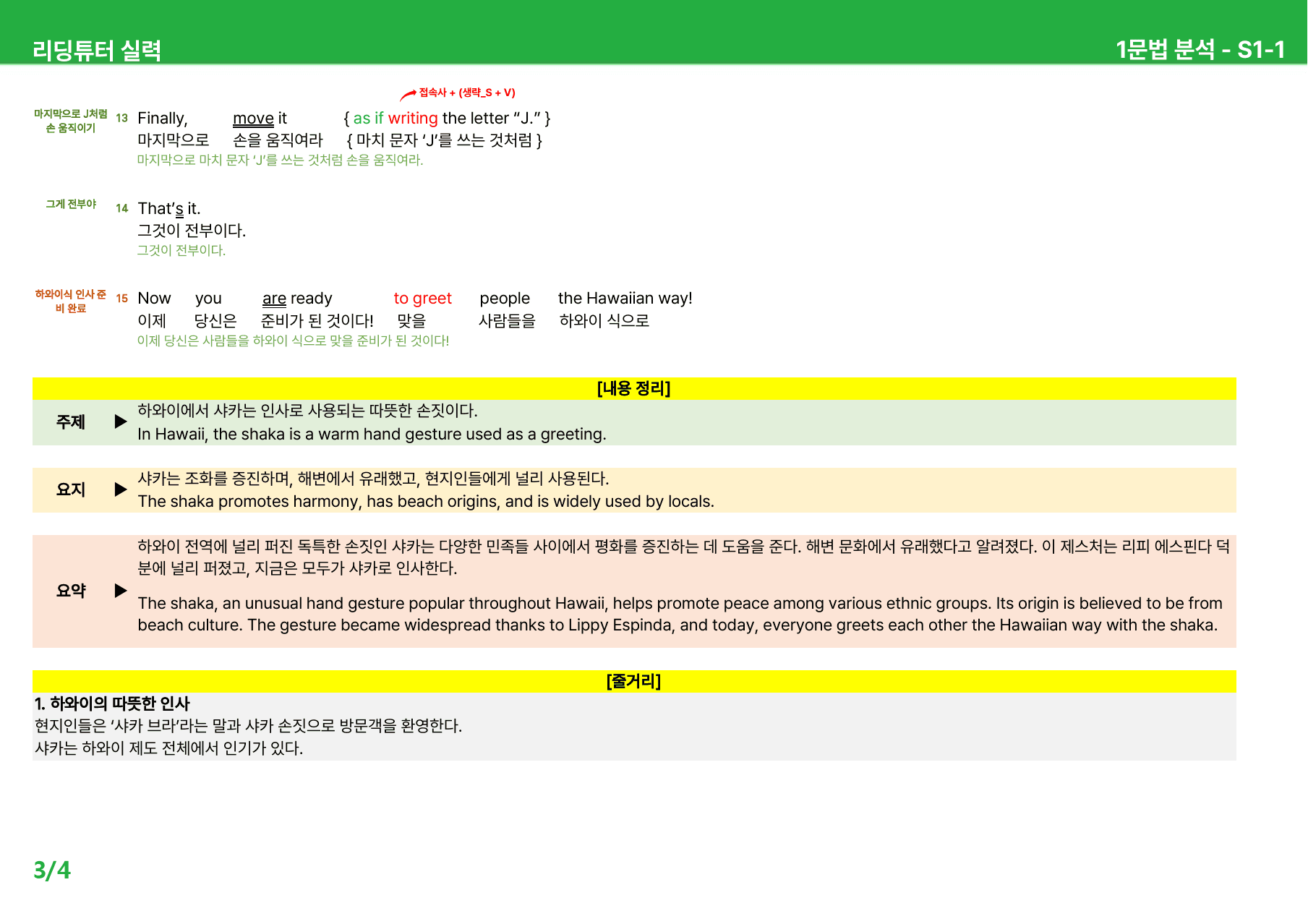Click the red word writing
The width and height of the screenshot is (1308, 924).
tap(413, 118)
